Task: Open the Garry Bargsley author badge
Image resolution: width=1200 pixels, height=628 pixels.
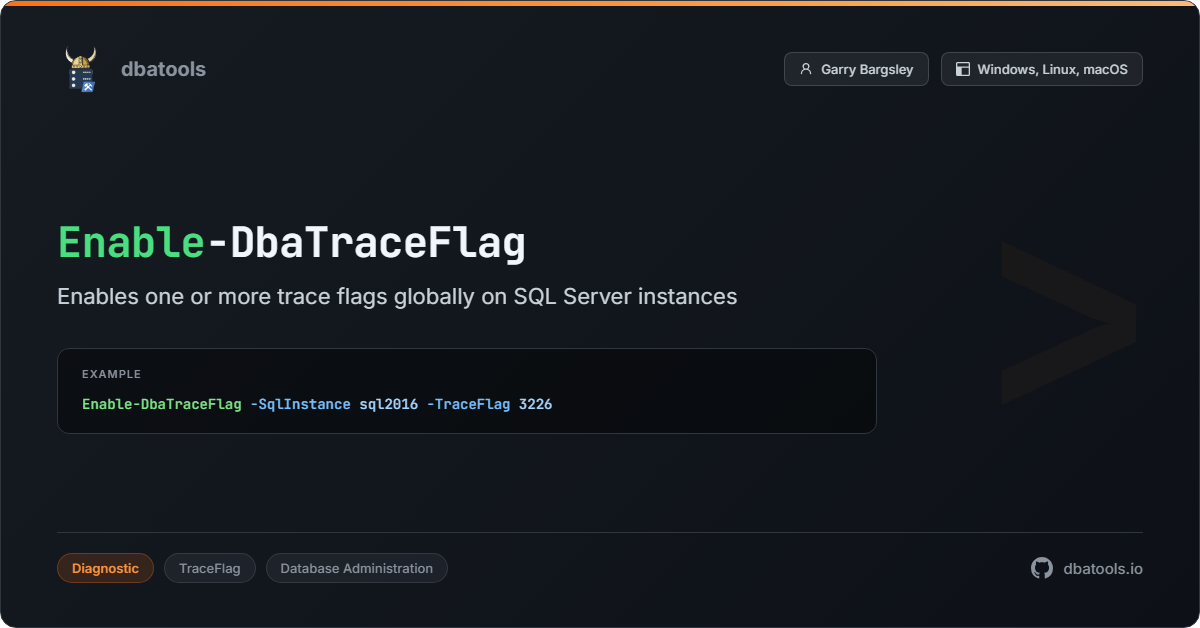Action: pos(856,70)
